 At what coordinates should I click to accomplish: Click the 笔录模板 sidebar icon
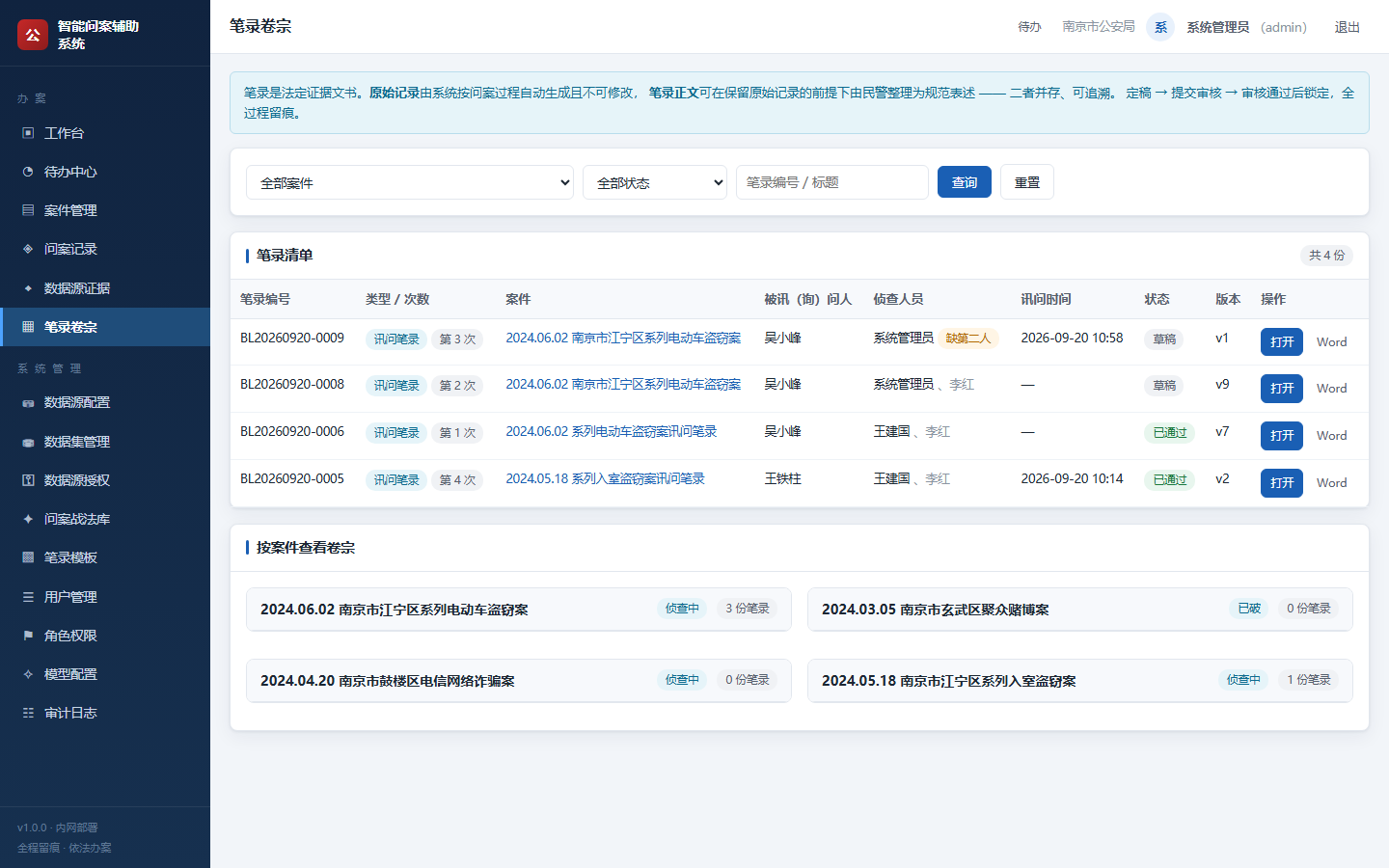pyautogui.click(x=28, y=557)
